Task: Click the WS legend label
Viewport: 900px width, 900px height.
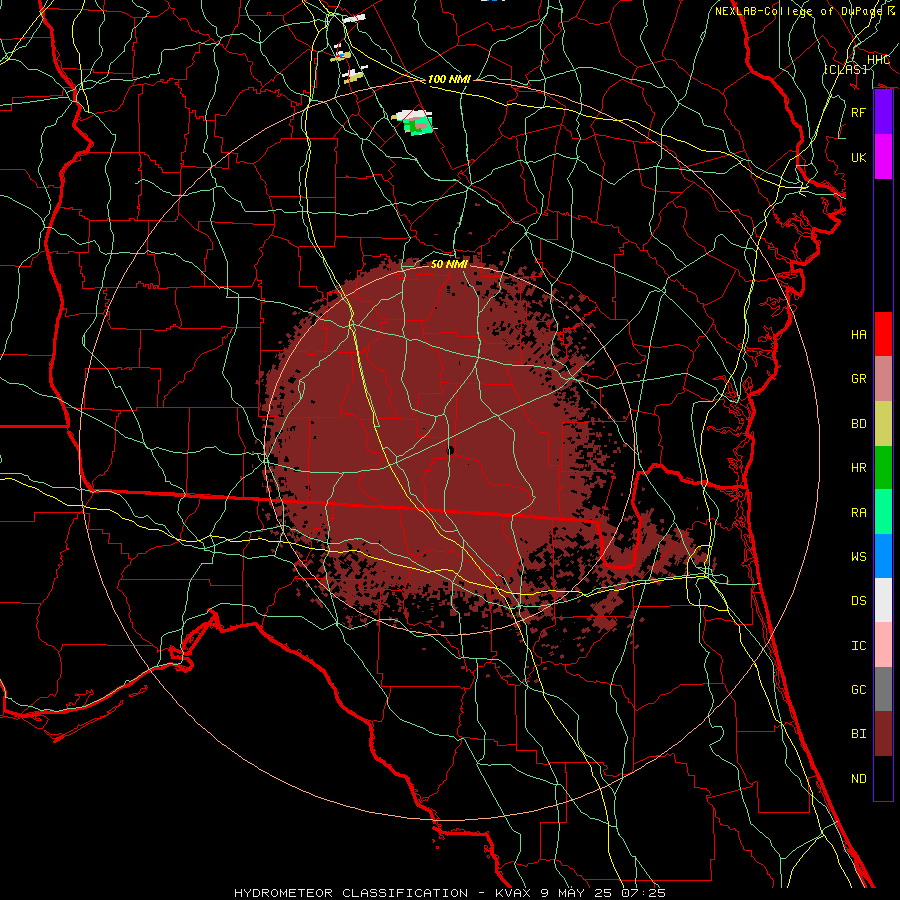Action: point(859,556)
